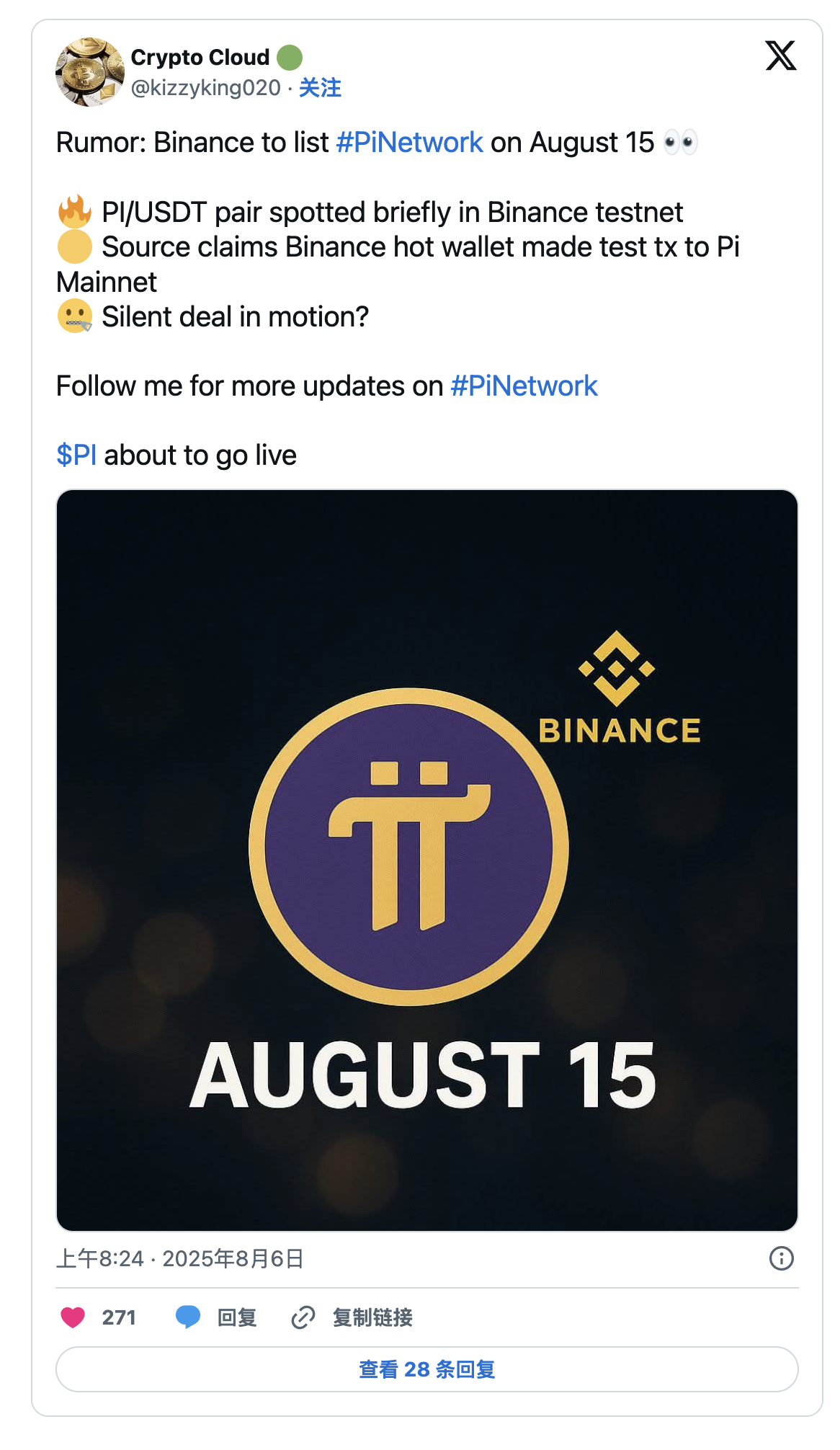
Task: View all 28 replies button
Action: point(426,1369)
